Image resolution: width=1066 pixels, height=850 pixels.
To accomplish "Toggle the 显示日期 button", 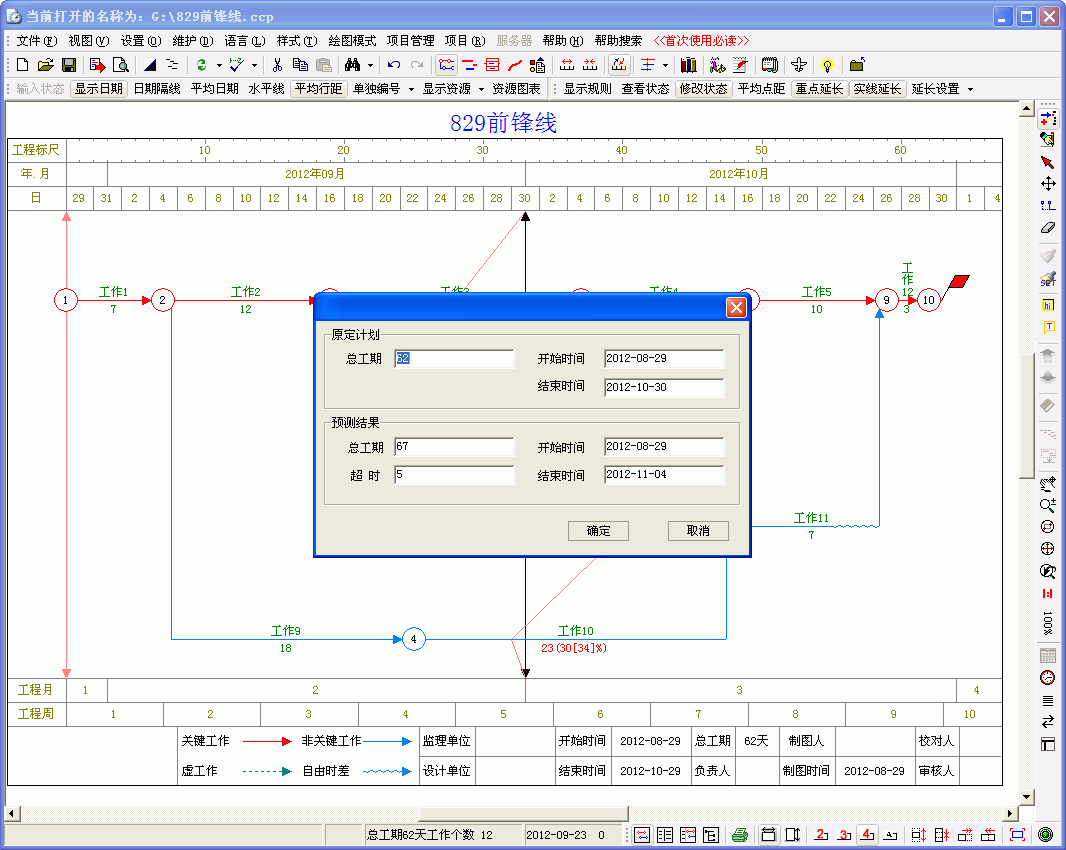I will (x=99, y=89).
